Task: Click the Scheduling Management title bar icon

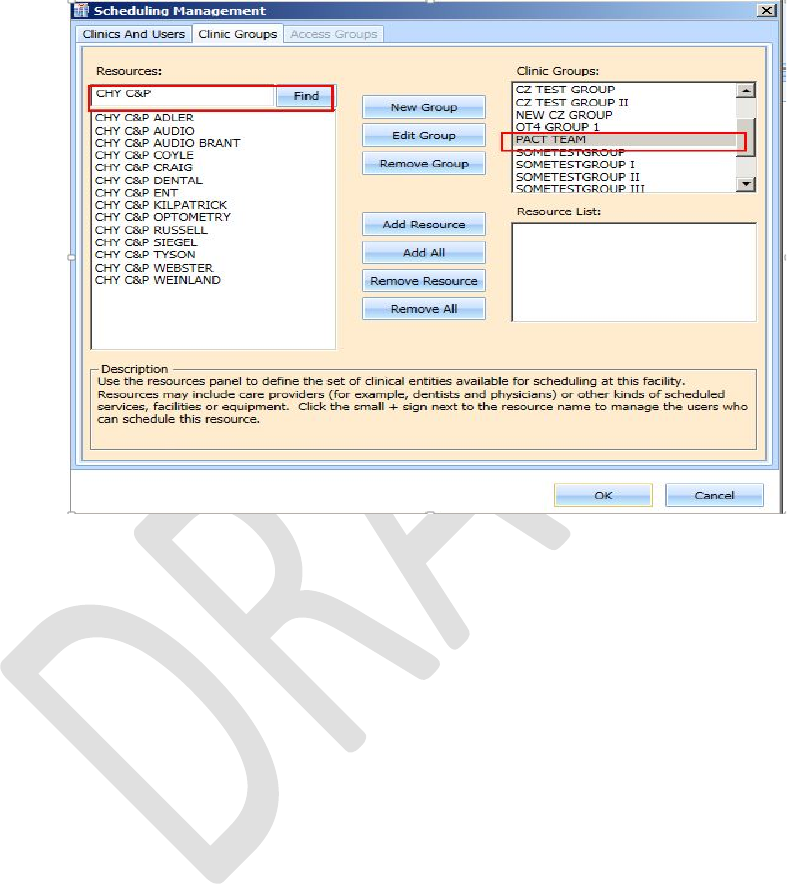Action: 82,10
